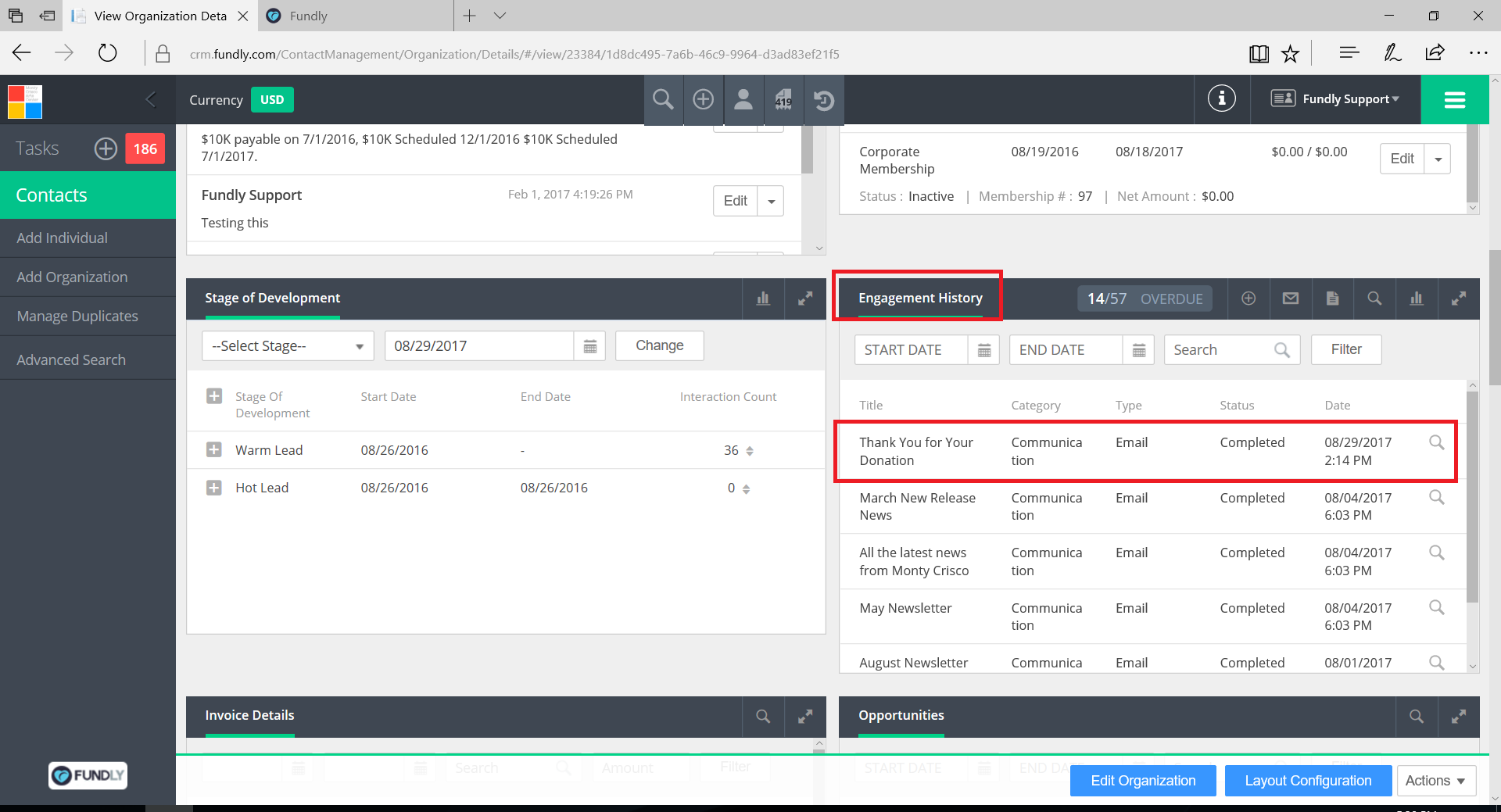
Task: Open Add Organization menu item
Action: 88,277
